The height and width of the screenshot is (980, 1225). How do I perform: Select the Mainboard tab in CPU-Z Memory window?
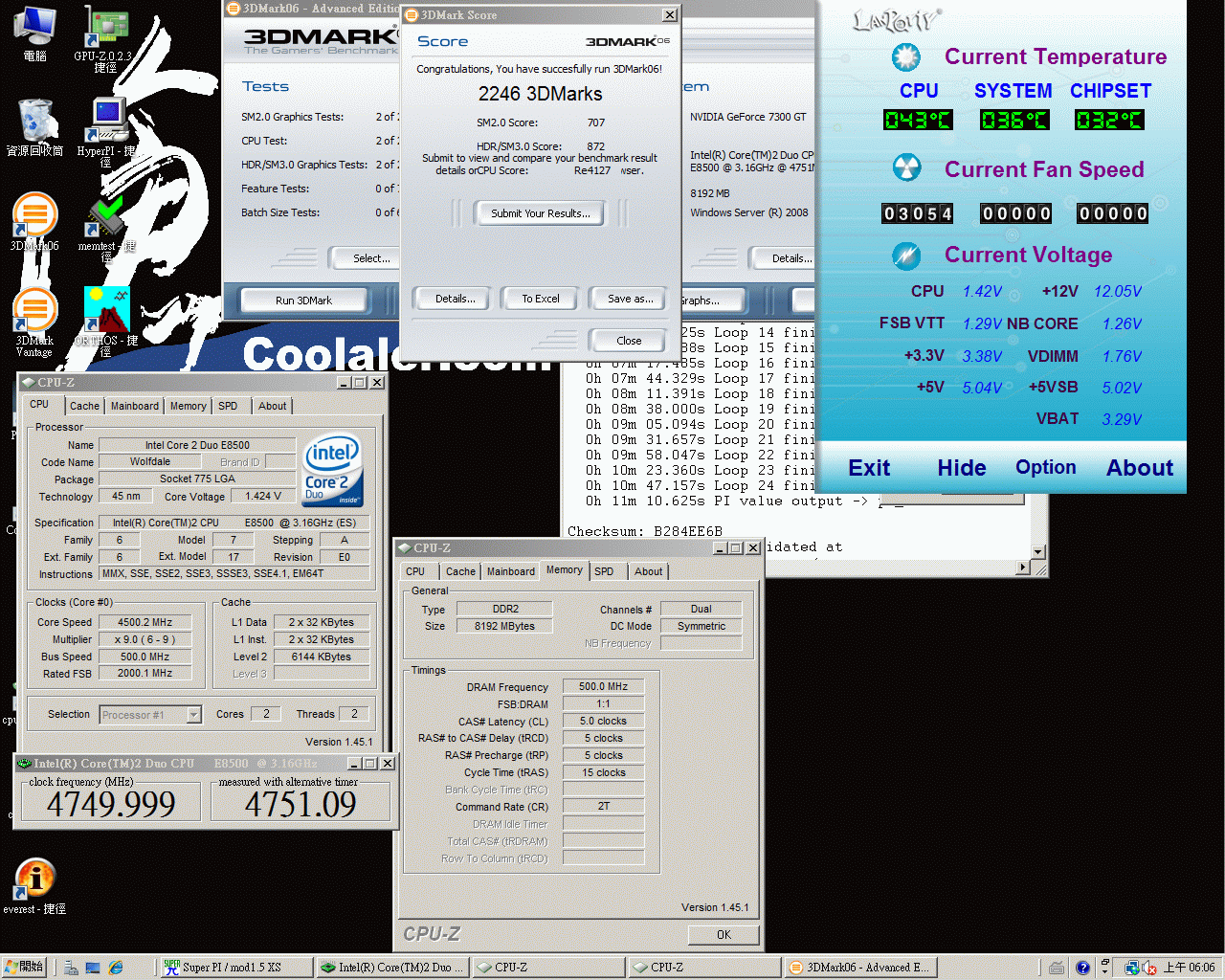511,571
